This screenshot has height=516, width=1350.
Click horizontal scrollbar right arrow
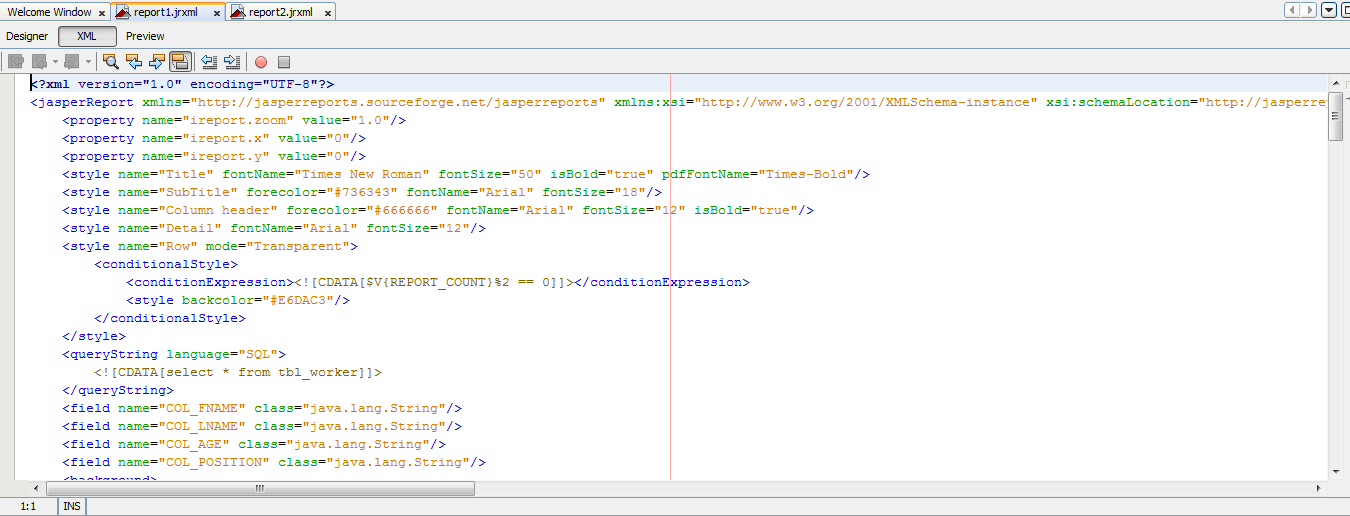[1319, 488]
